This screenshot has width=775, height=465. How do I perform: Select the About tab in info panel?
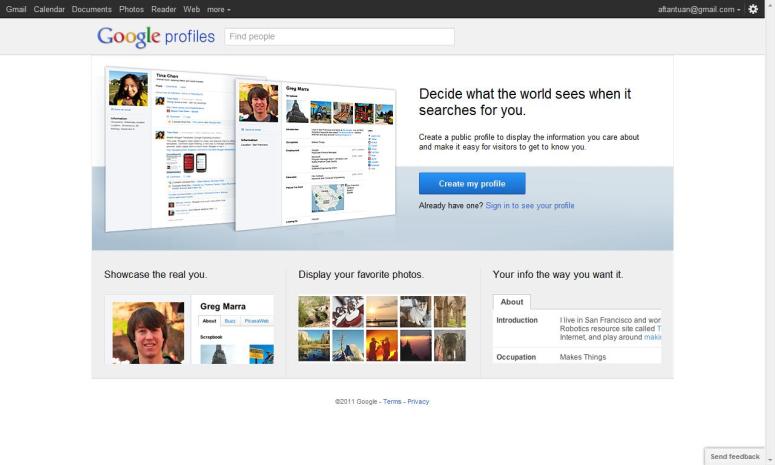click(512, 302)
